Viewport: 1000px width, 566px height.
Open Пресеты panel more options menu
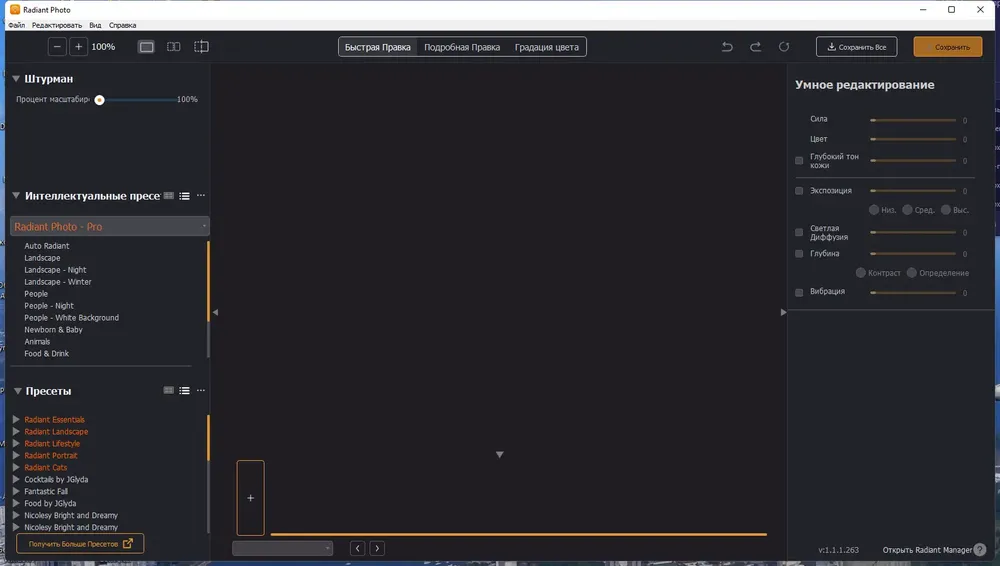click(x=201, y=390)
